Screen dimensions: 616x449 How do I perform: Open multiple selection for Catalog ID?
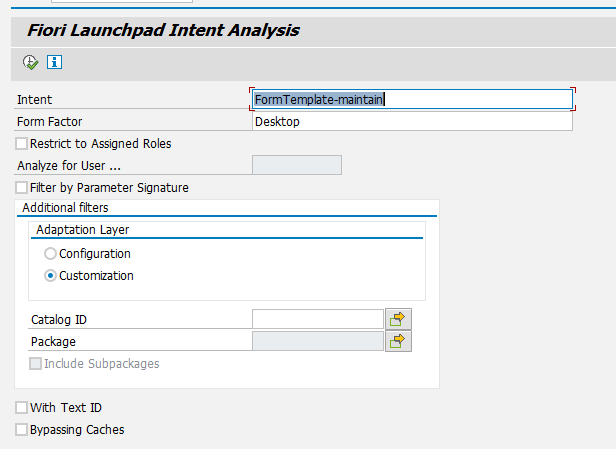398,319
